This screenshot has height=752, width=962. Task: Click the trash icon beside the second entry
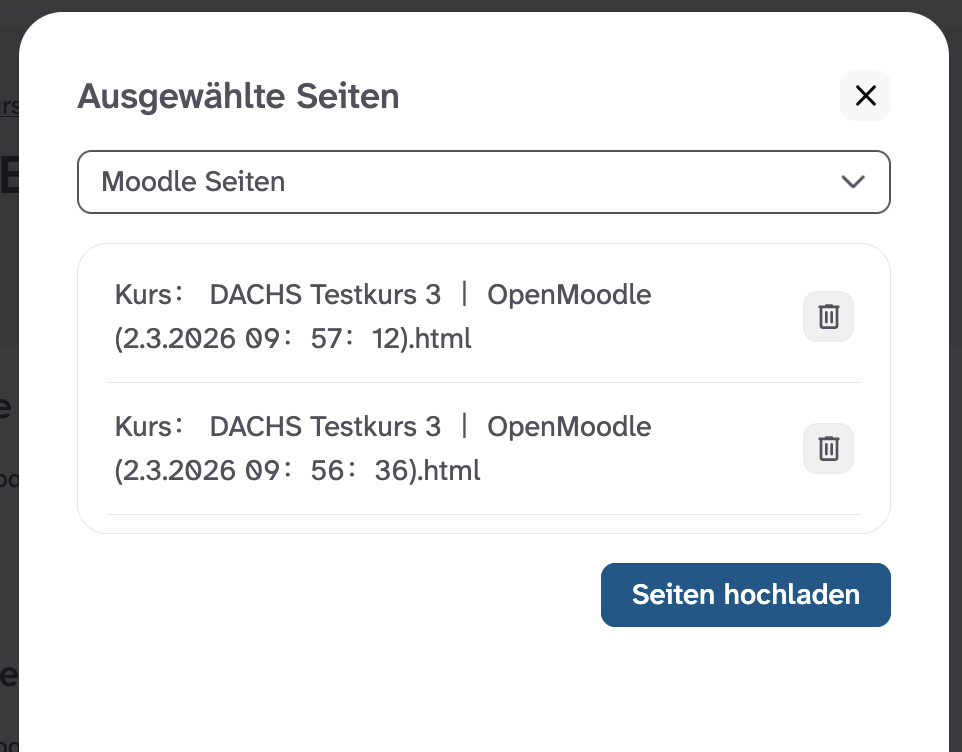828,448
